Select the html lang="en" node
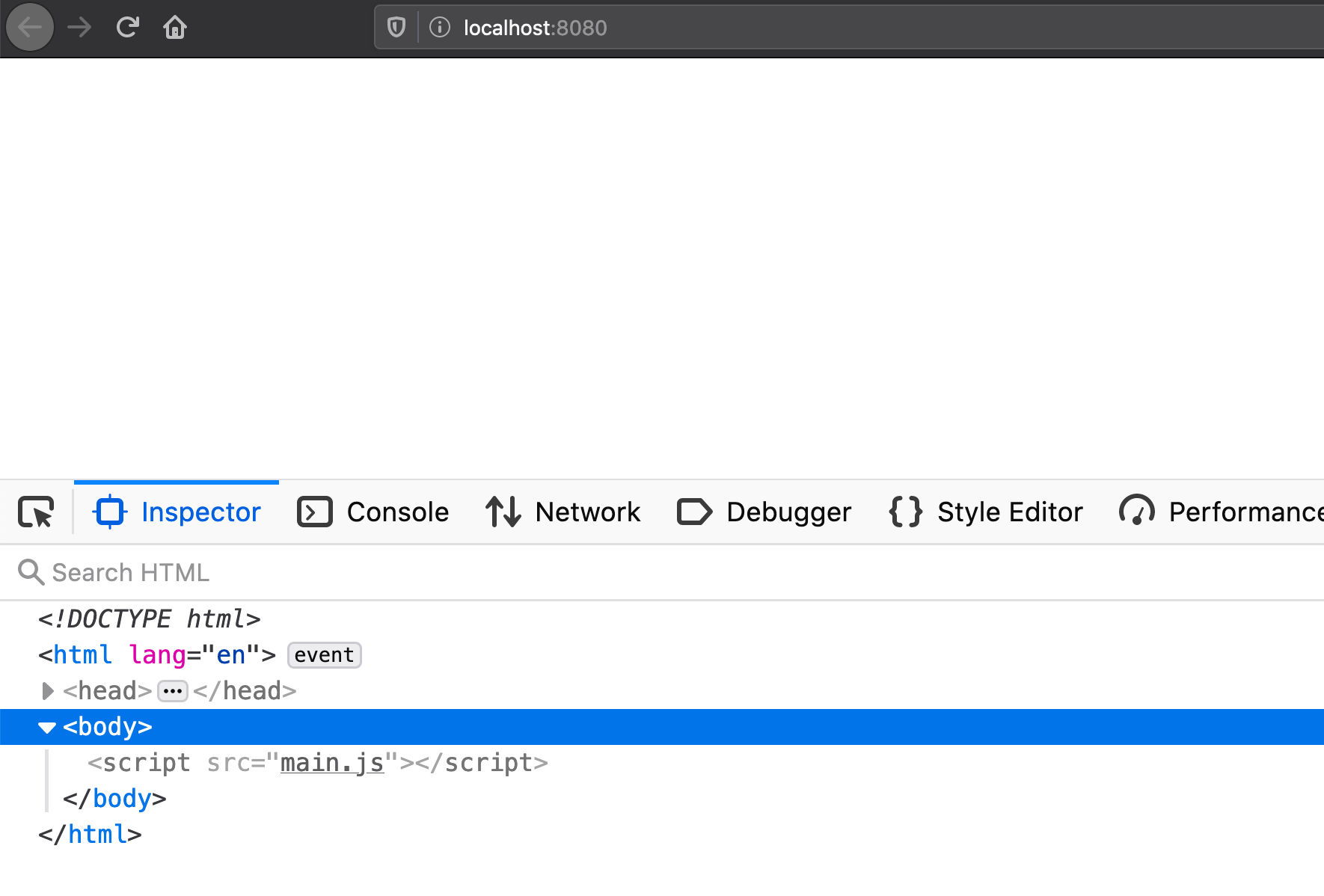 coord(157,655)
